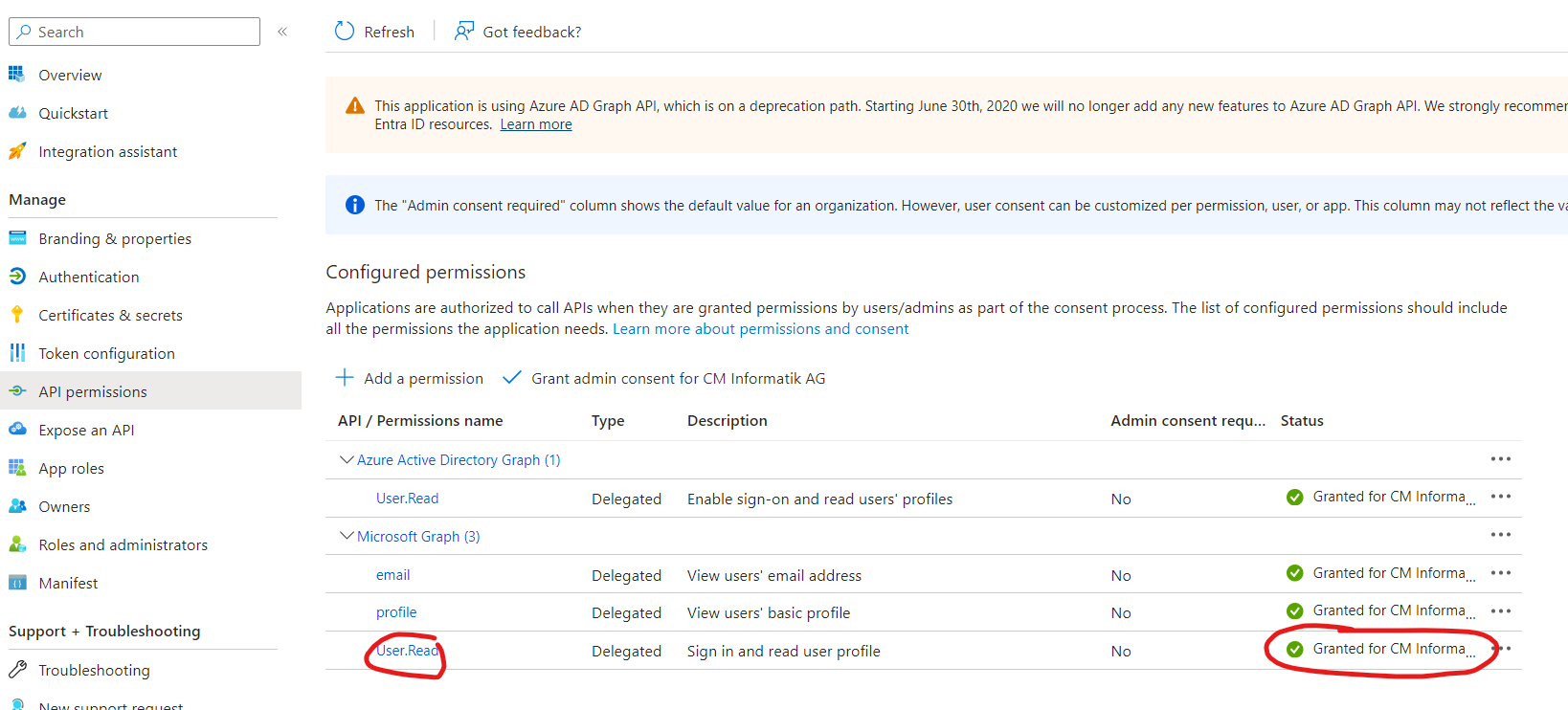Image resolution: width=1568 pixels, height=710 pixels.
Task: Click into the sidebar Search field
Action: point(135,32)
